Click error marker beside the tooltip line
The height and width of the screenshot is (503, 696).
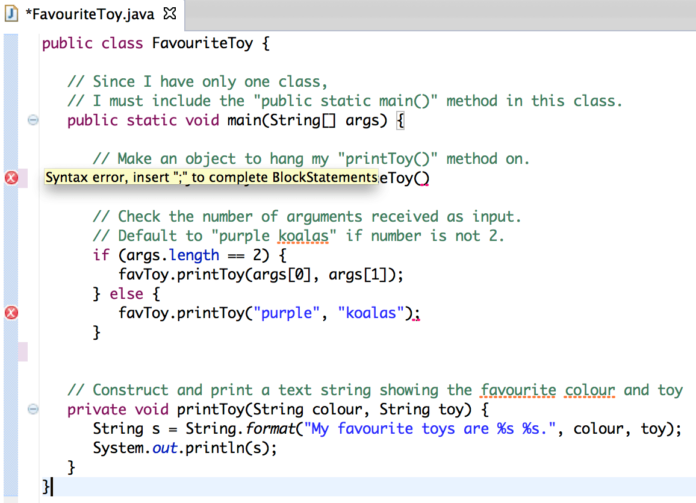12,178
